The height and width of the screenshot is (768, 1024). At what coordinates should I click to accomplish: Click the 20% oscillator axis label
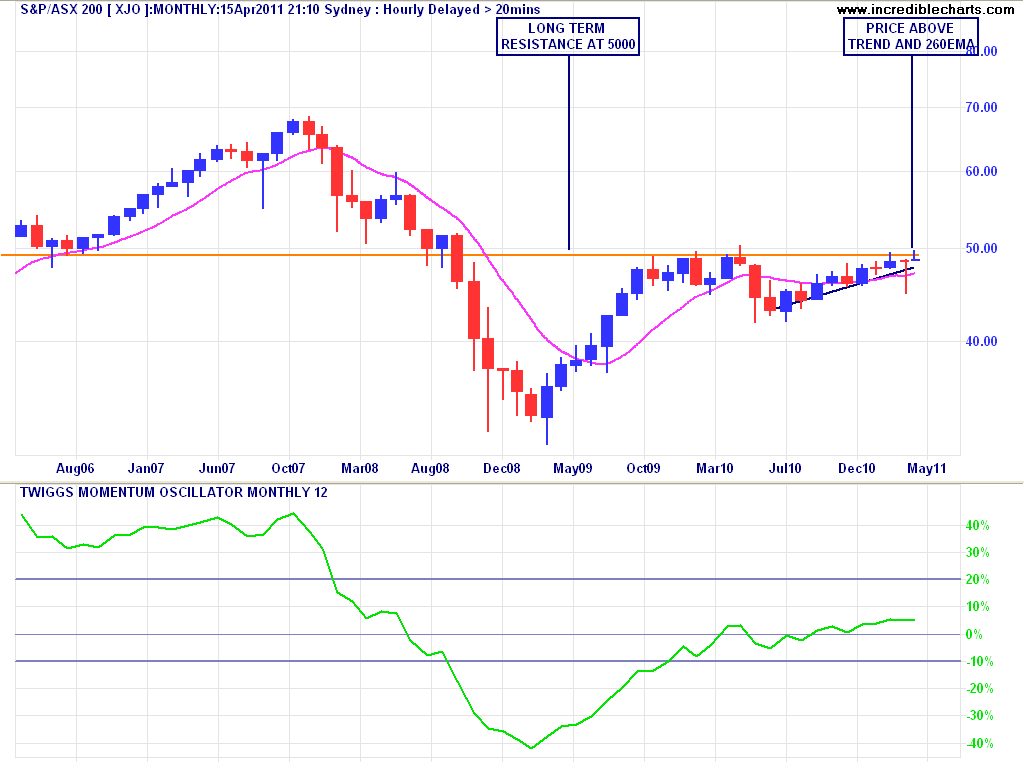click(x=977, y=580)
